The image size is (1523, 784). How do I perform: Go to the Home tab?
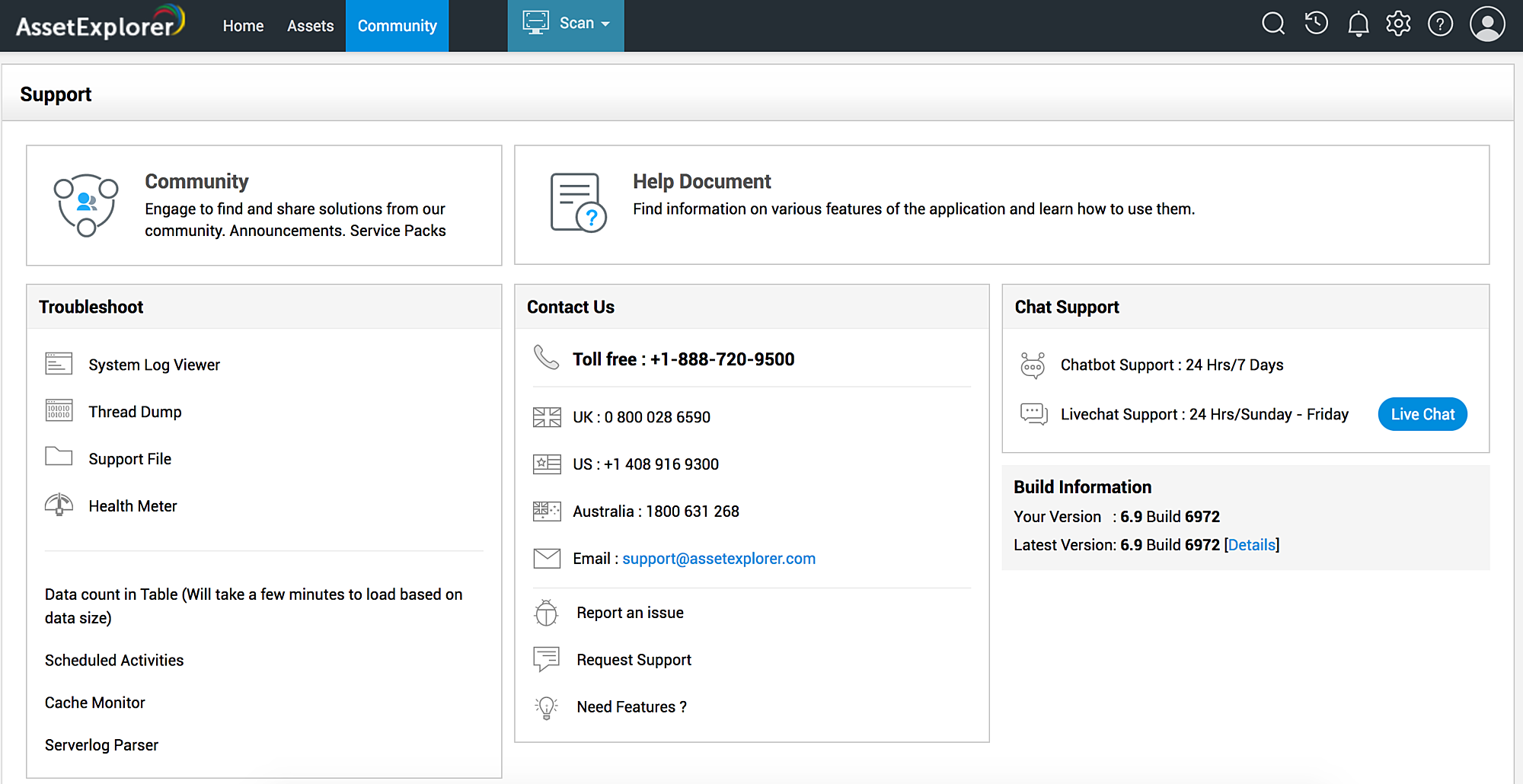coord(243,26)
